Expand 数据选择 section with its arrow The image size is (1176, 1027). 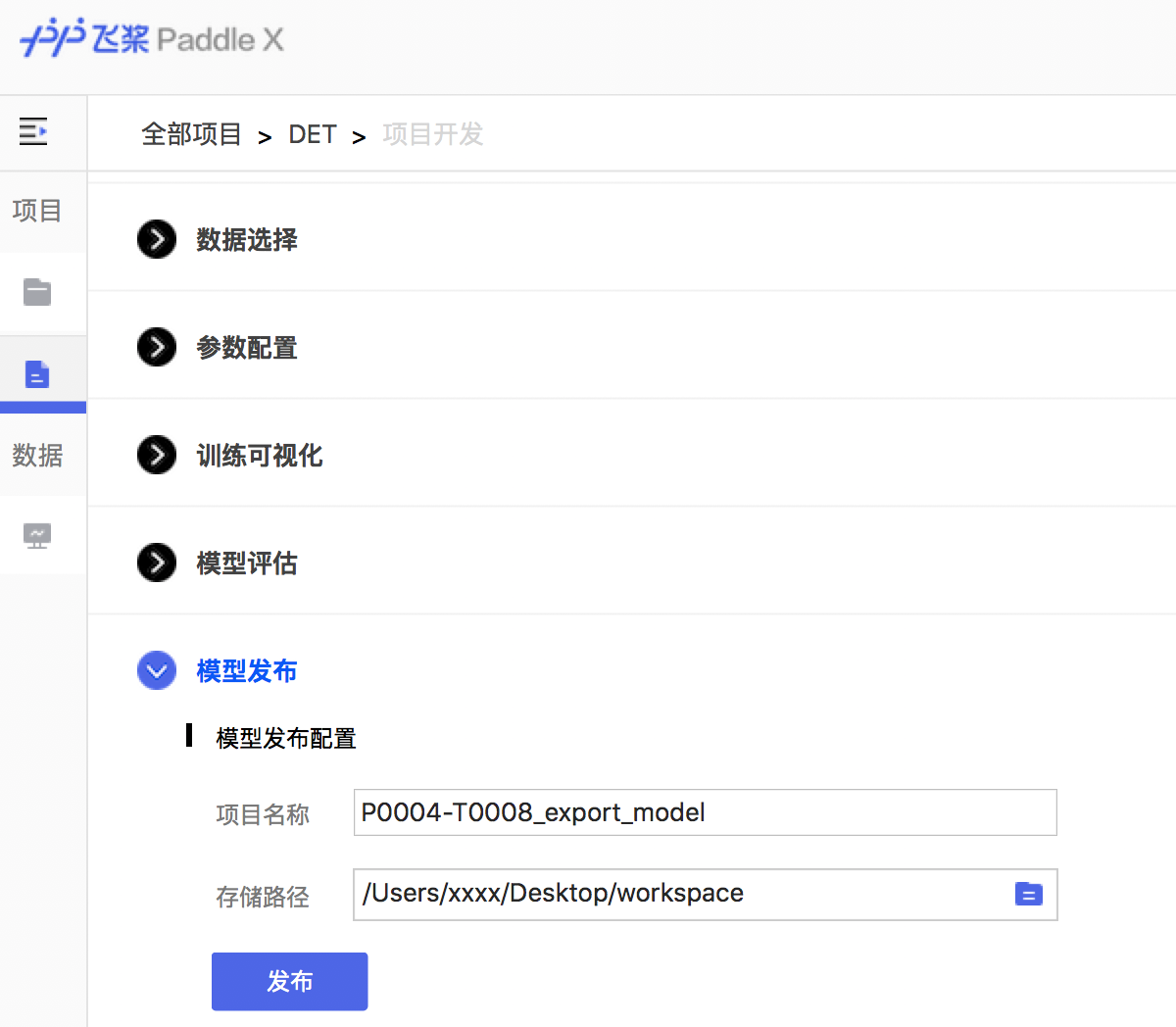pos(157,239)
